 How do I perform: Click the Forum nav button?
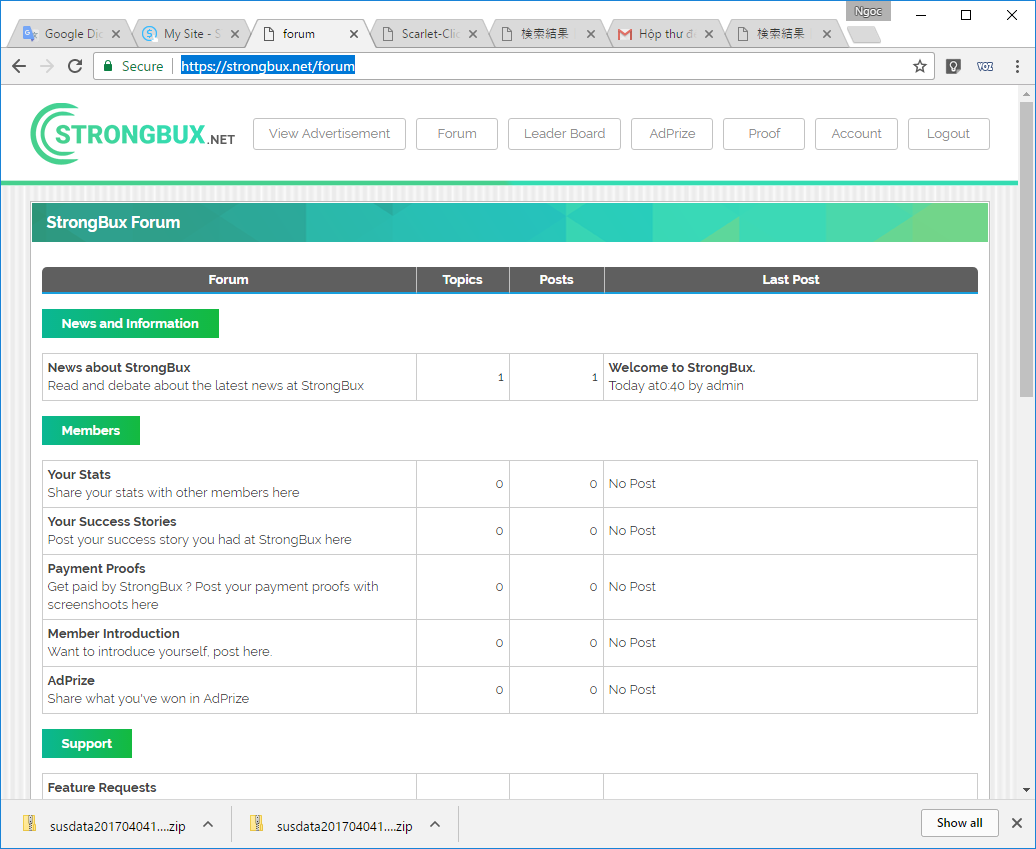click(x=457, y=133)
